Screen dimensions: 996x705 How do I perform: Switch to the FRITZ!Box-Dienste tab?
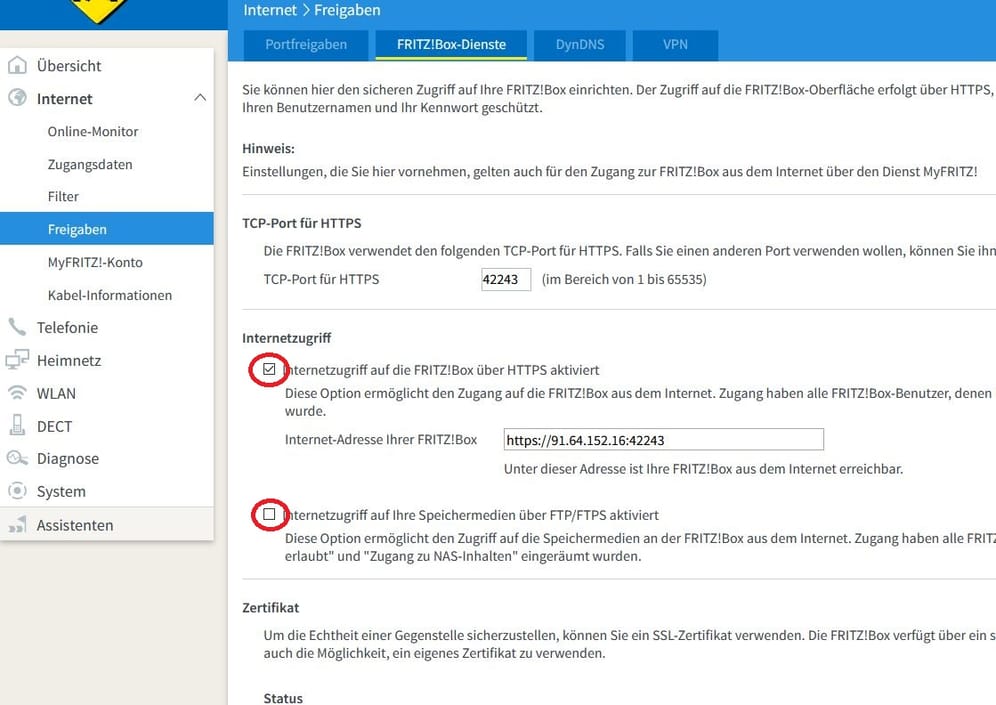[450, 44]
